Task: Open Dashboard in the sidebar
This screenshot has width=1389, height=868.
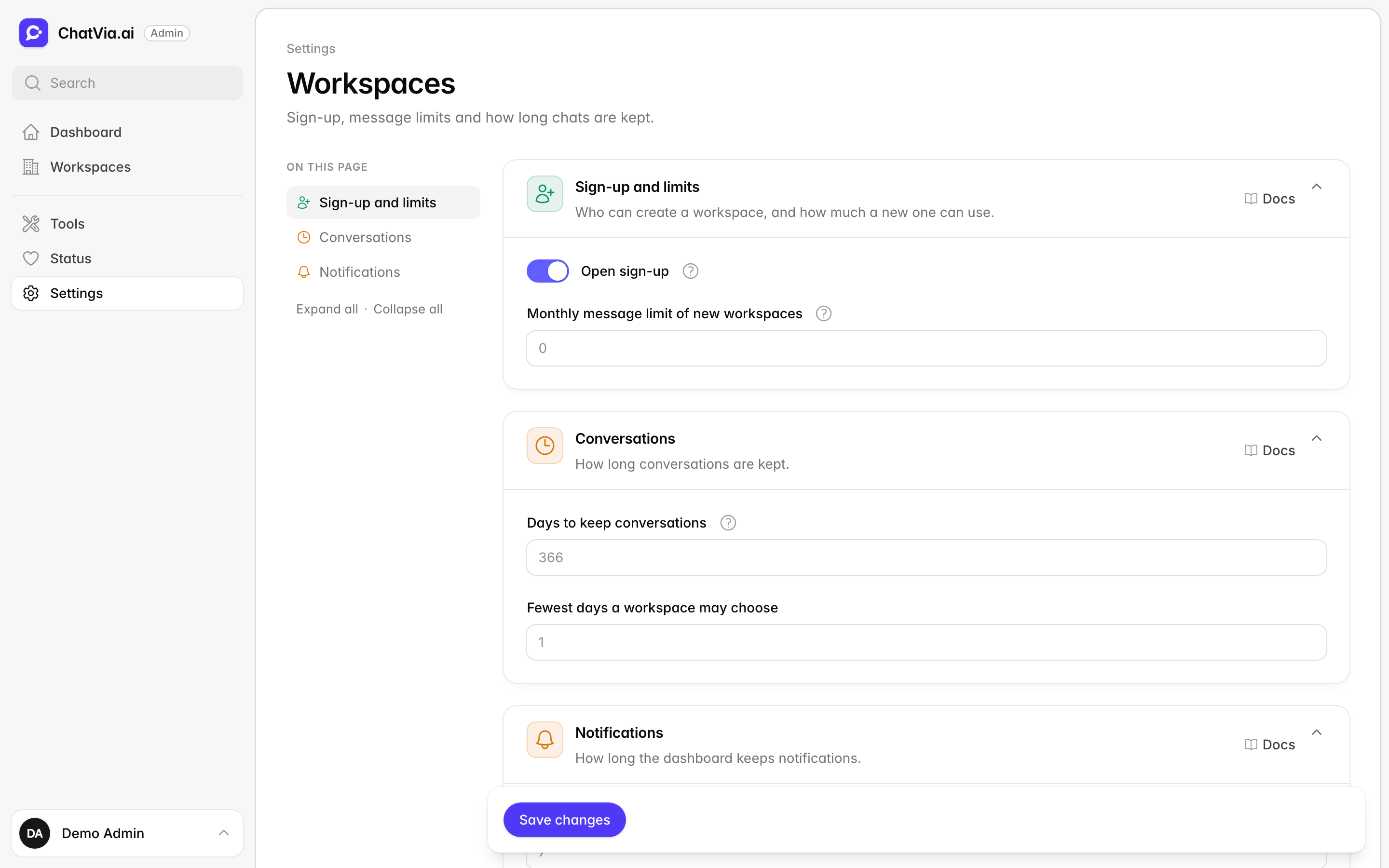Action: (127, 132)
